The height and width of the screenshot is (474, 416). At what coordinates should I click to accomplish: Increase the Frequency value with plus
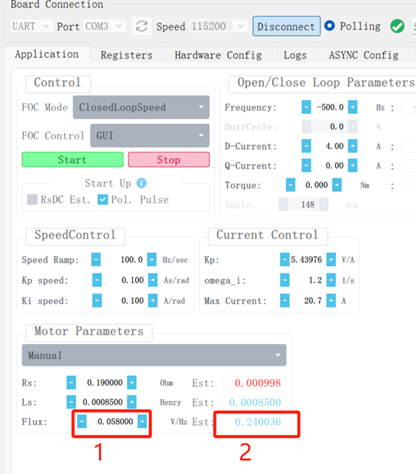click(x=353, y=107)
